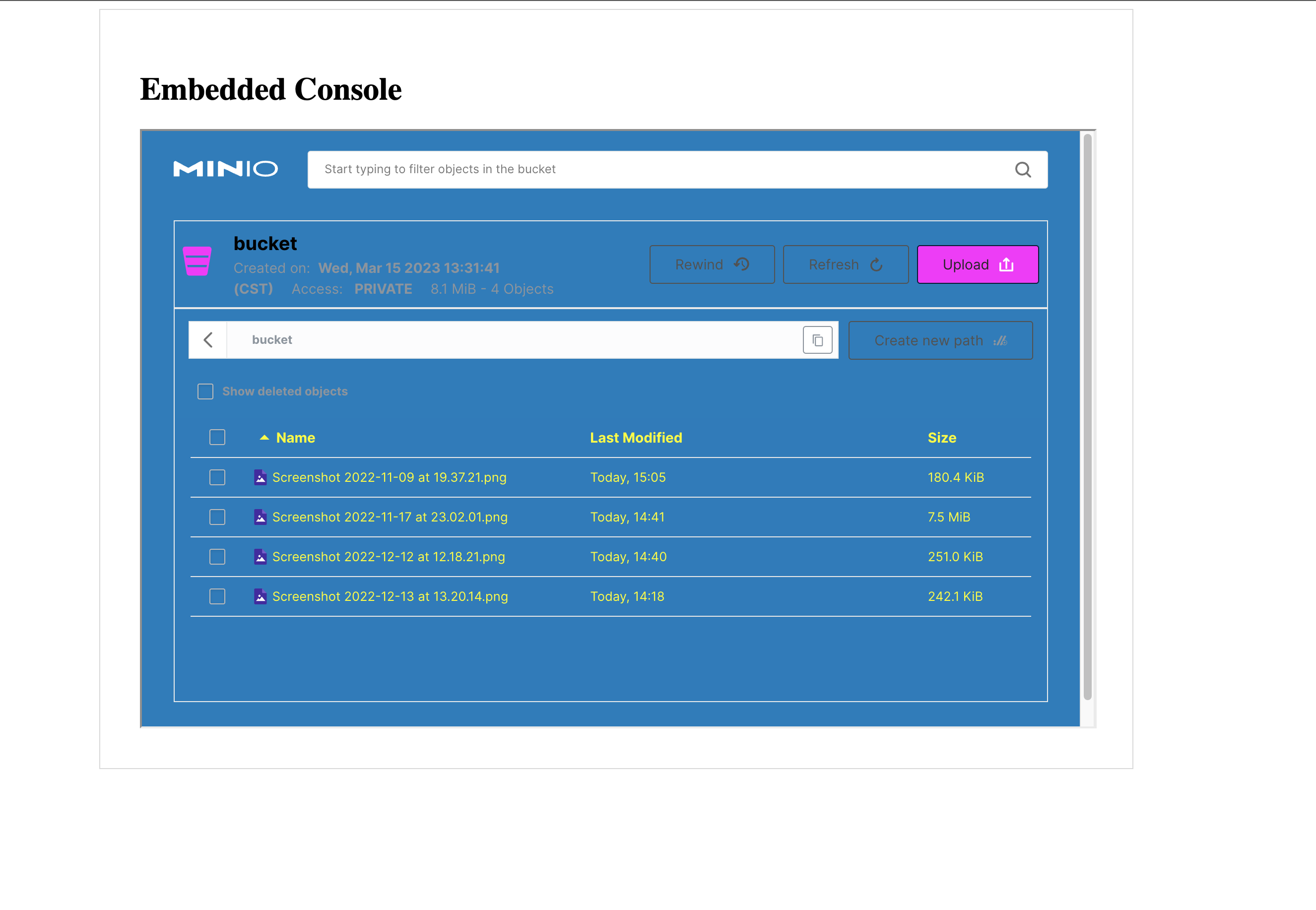Go back using the left chevron
Screen dimensions: 1316x910
(x=208, y=340)
